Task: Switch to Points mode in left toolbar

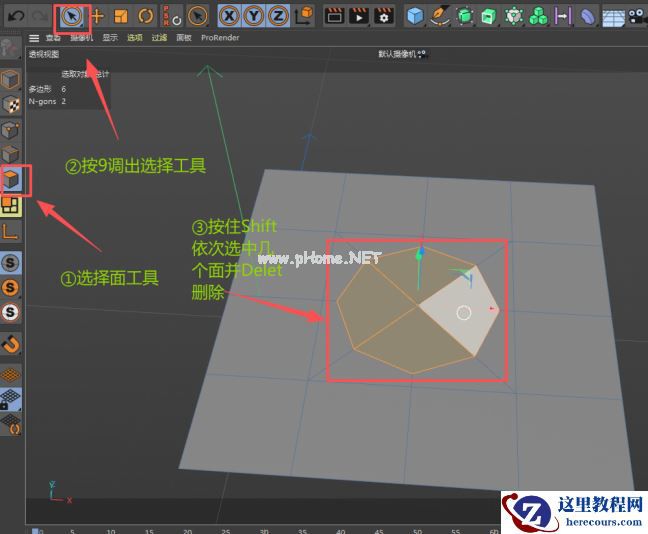Action: pyautogui.click(x=12, y=130)
